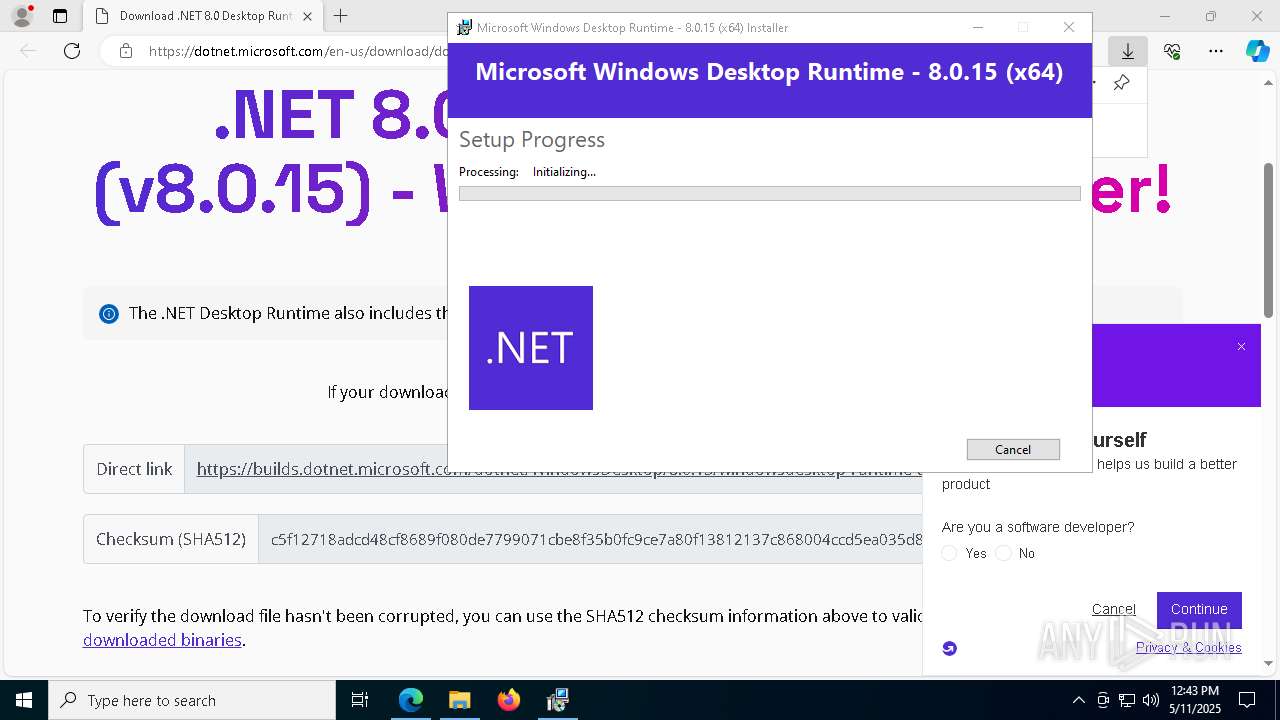Open the tab actions menu icon
Screen dimensions: 1280x720
pos(60,16)
